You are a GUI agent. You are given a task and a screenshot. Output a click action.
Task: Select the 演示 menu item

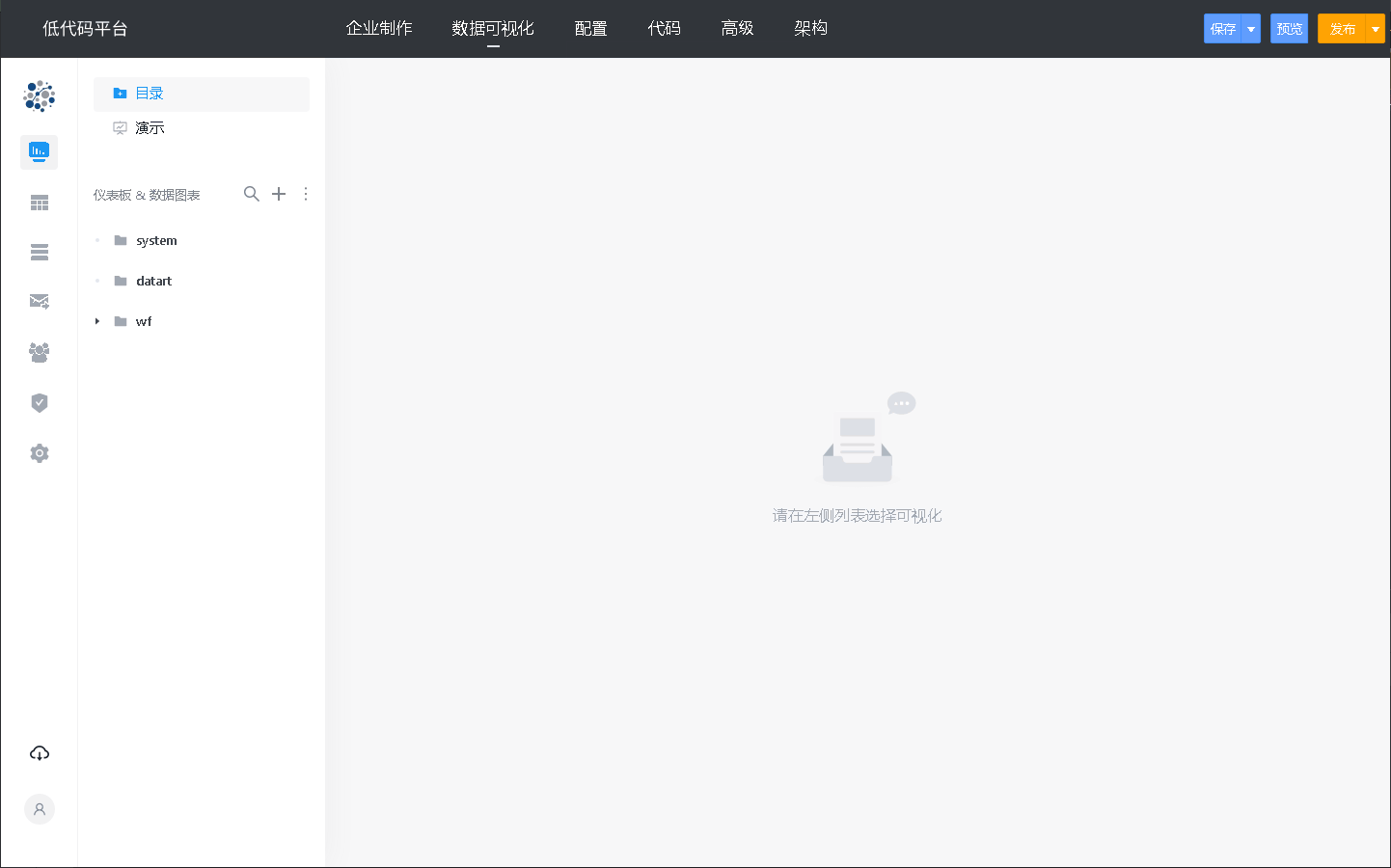tap(202, 128)
